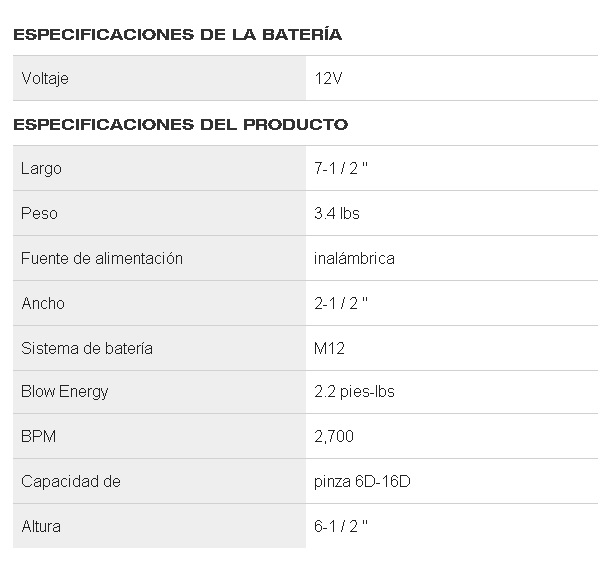The width and height of the screenshot is (613, 563).
Task: Click the 2.2 pies-lbs value
Action: tap(354, 391)
